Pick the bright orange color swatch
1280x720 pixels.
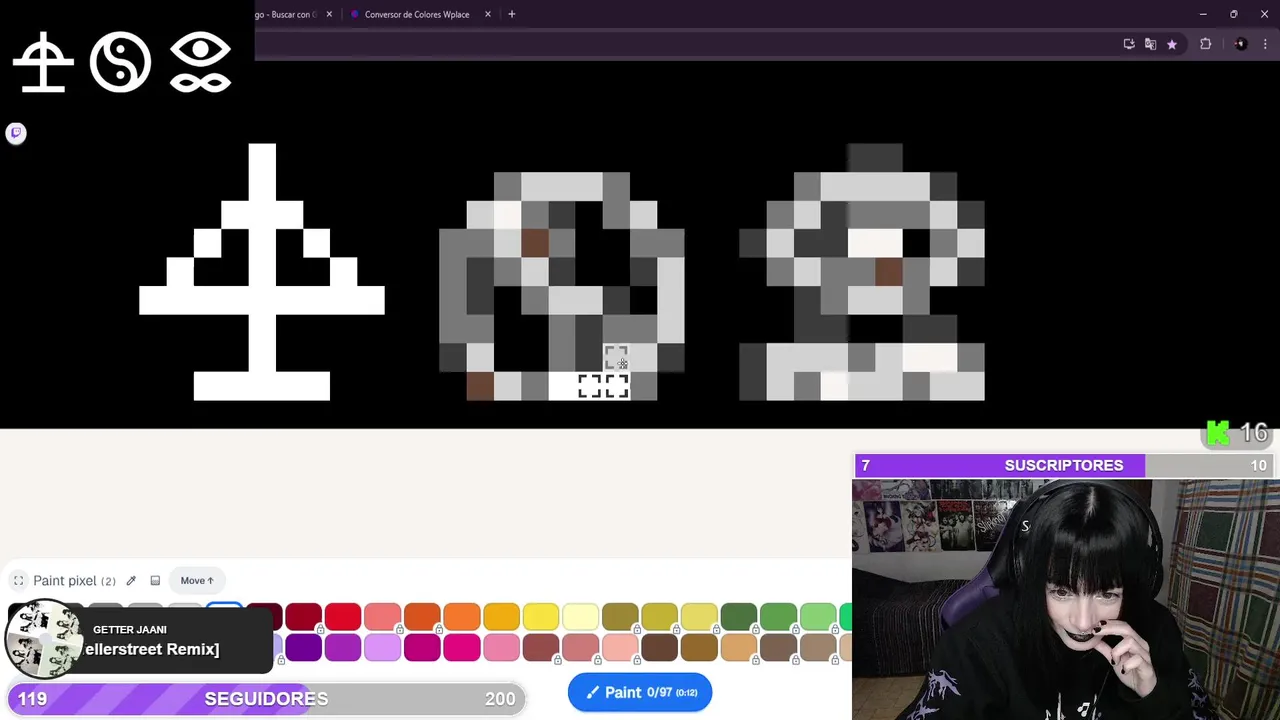[461, 617]
